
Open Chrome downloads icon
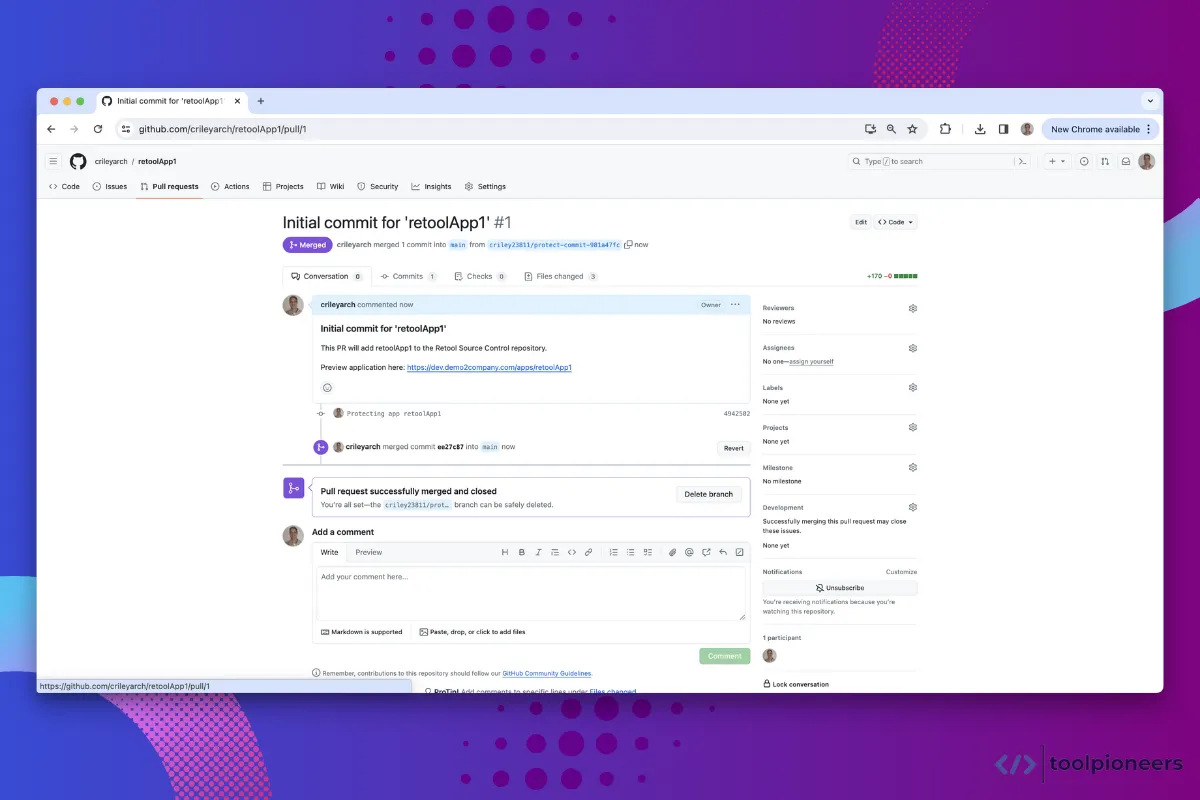(980, 129)
